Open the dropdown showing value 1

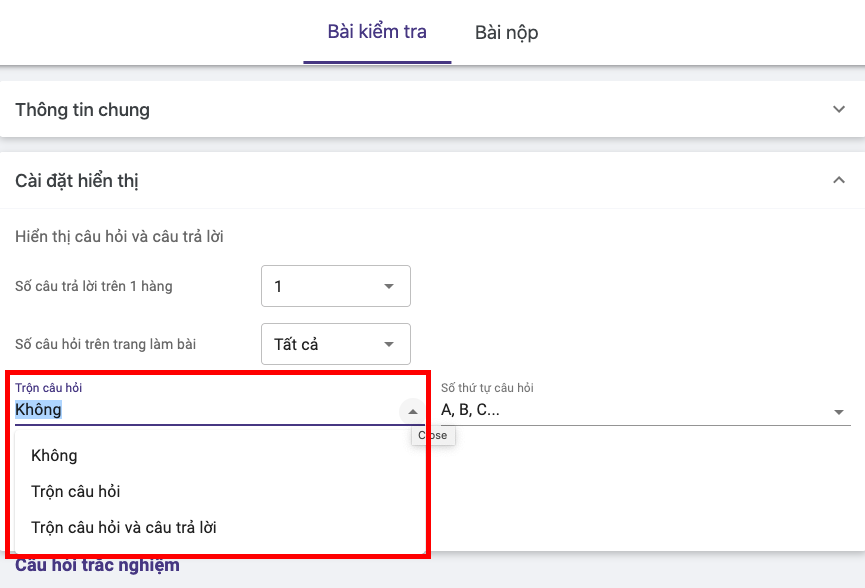click(x=335, y=286)
